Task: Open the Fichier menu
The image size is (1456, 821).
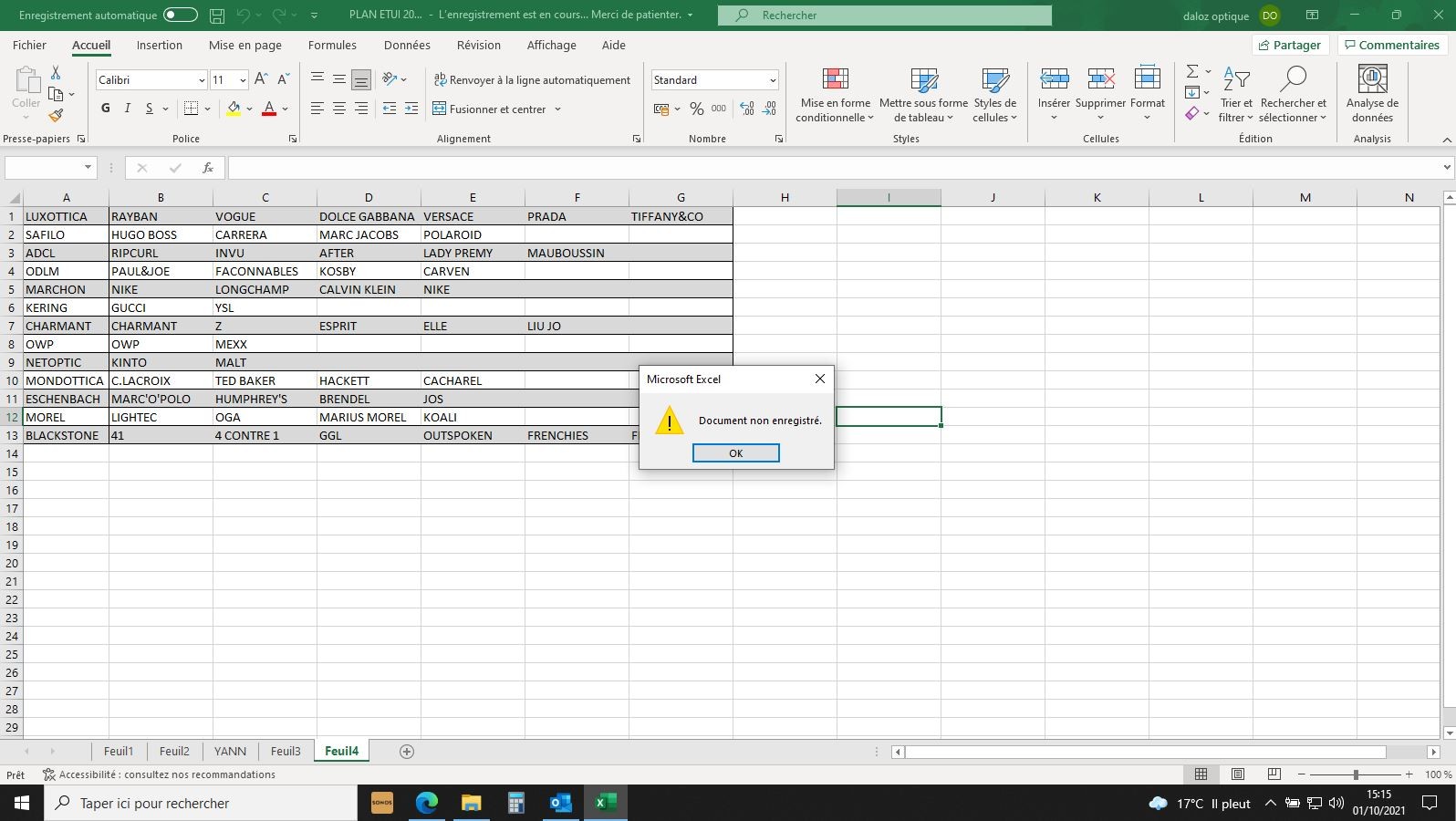Action: pos(29,45)
